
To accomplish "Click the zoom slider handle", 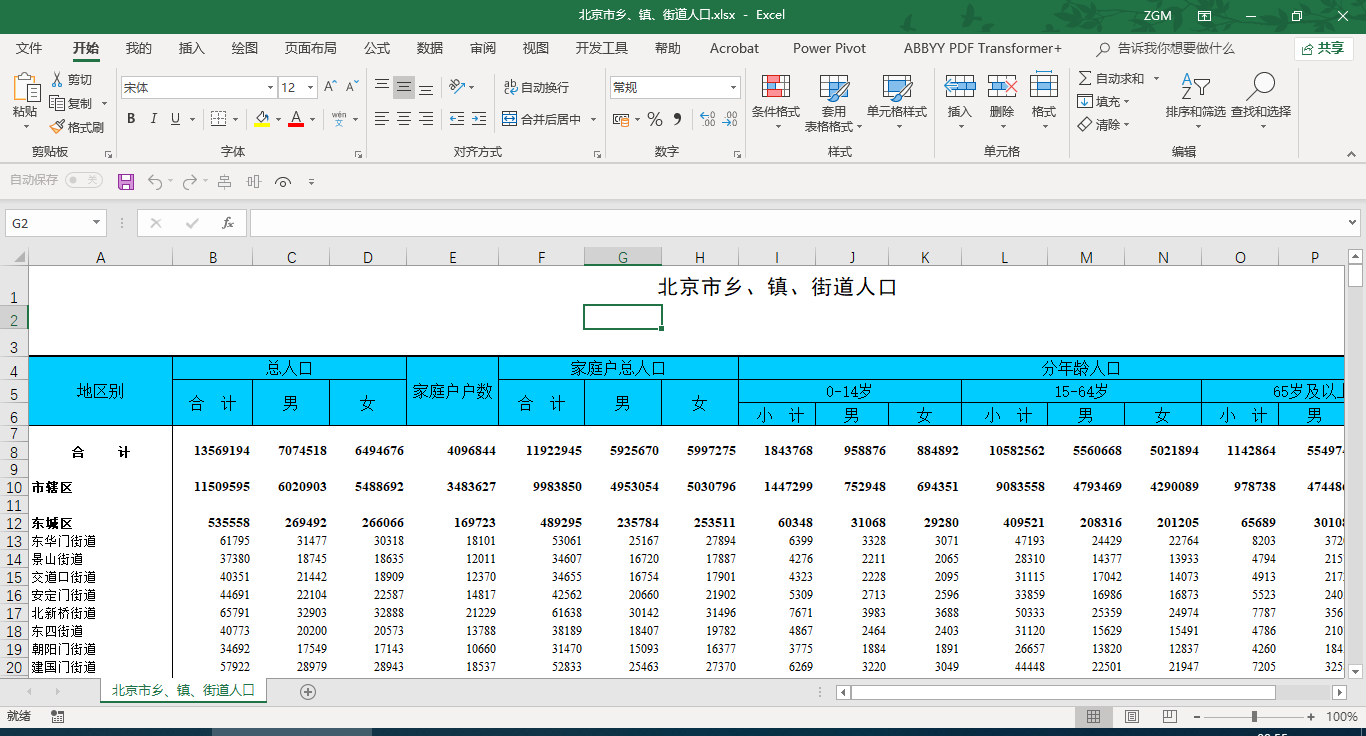I will [x=1254, y=717].
